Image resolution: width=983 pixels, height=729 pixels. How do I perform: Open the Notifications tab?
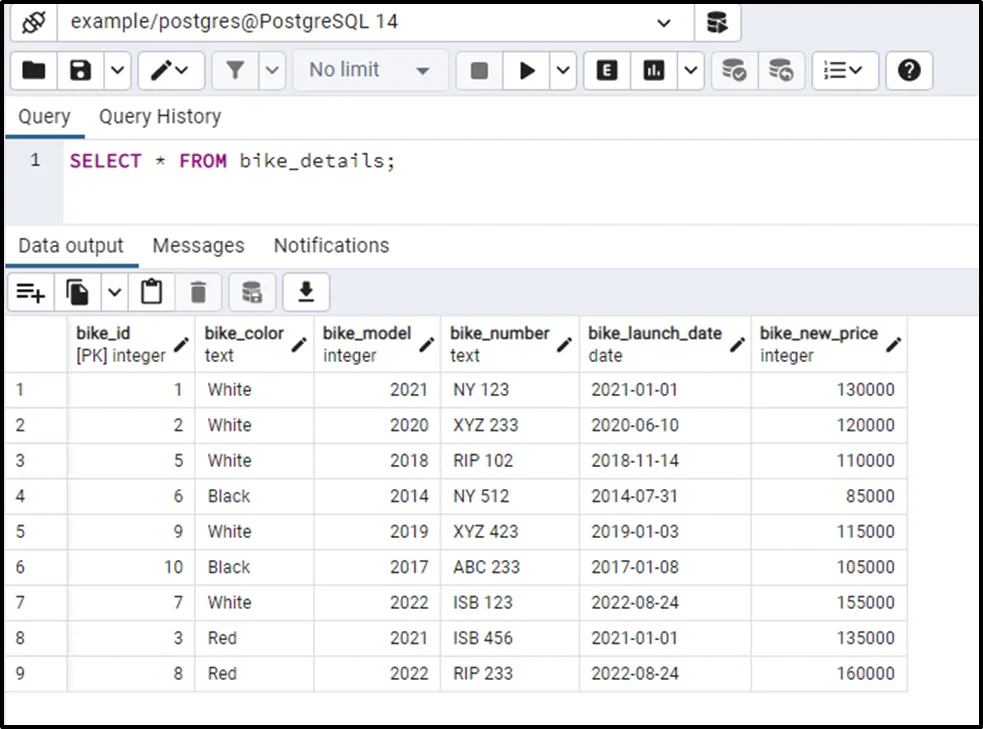[331, 246]
